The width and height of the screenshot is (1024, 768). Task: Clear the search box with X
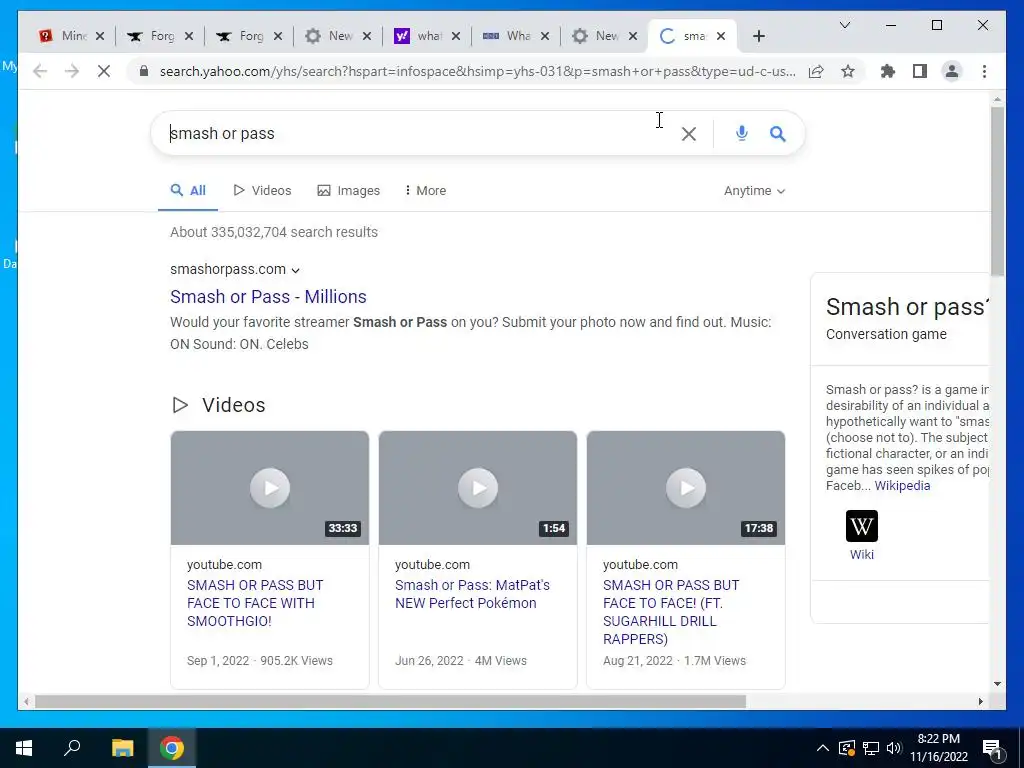[x=688, y=134]
